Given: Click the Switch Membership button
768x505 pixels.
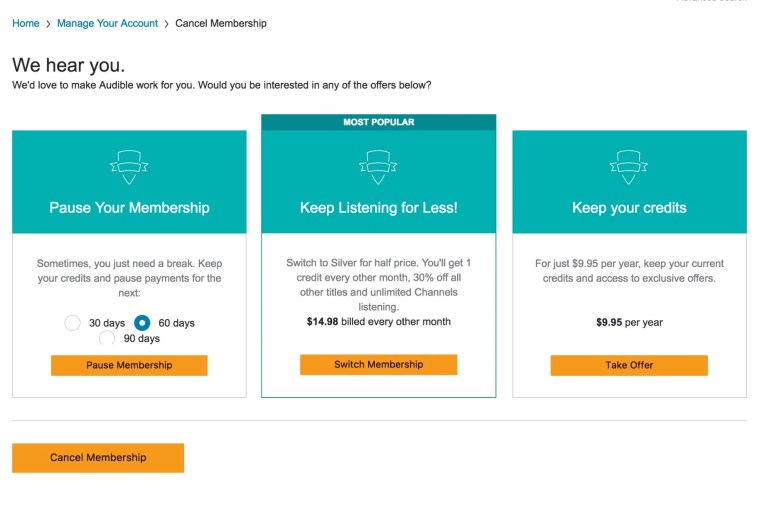Looking at the screenshot, I should (378, 365).
